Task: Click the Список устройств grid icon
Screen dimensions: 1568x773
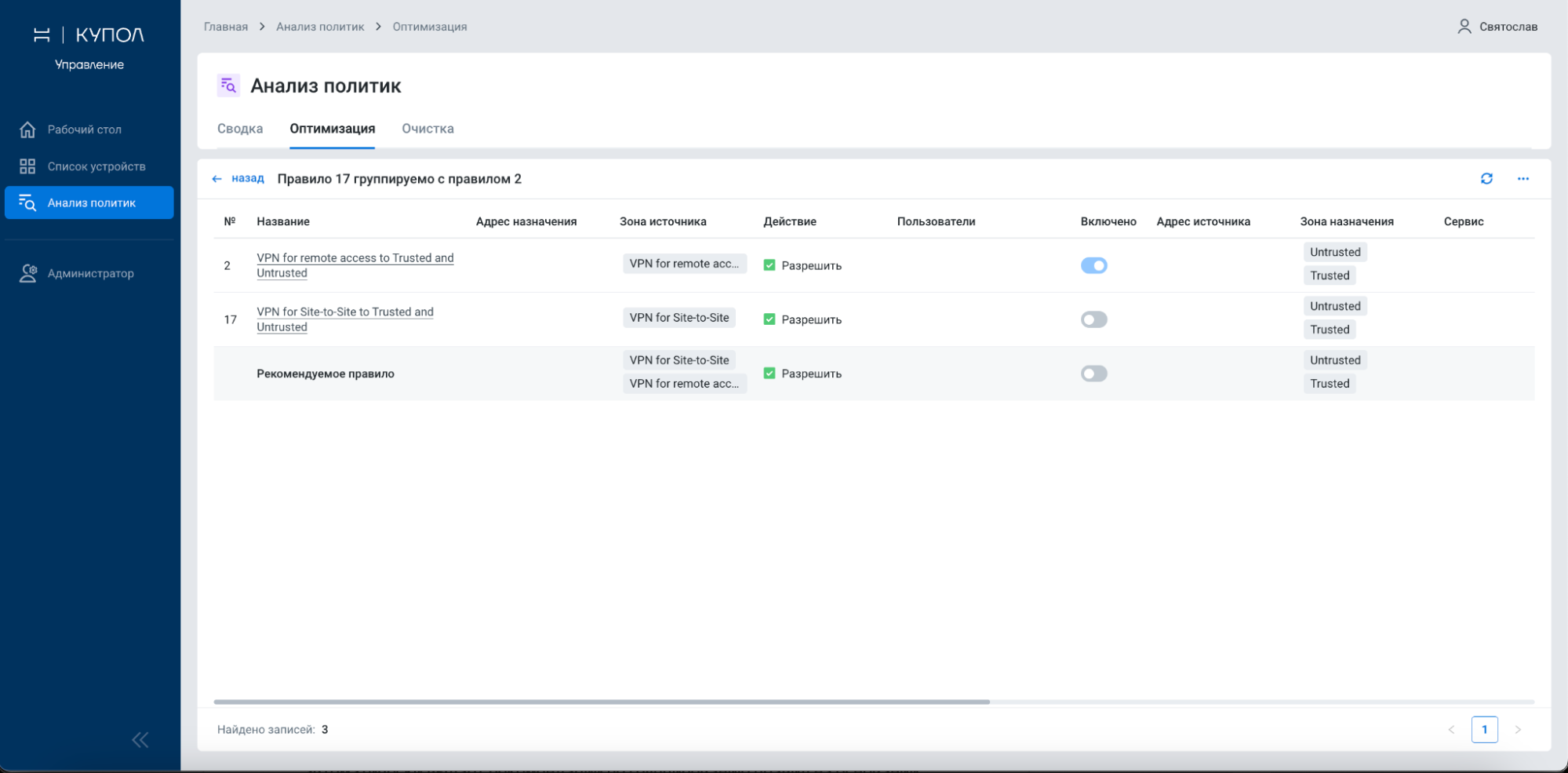Action: [27, 166]
